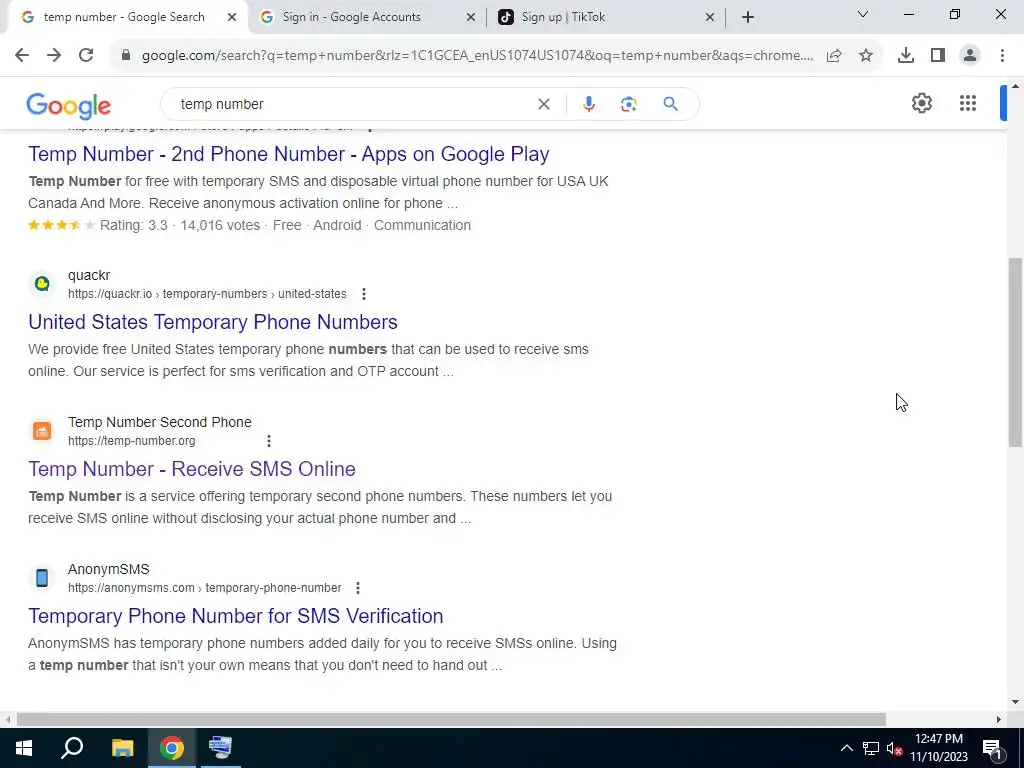Screen dimensions: 1024x768
Task: Open Temp Number 2nd Phone Number Google Play link
Action: [x=289, y=154]
